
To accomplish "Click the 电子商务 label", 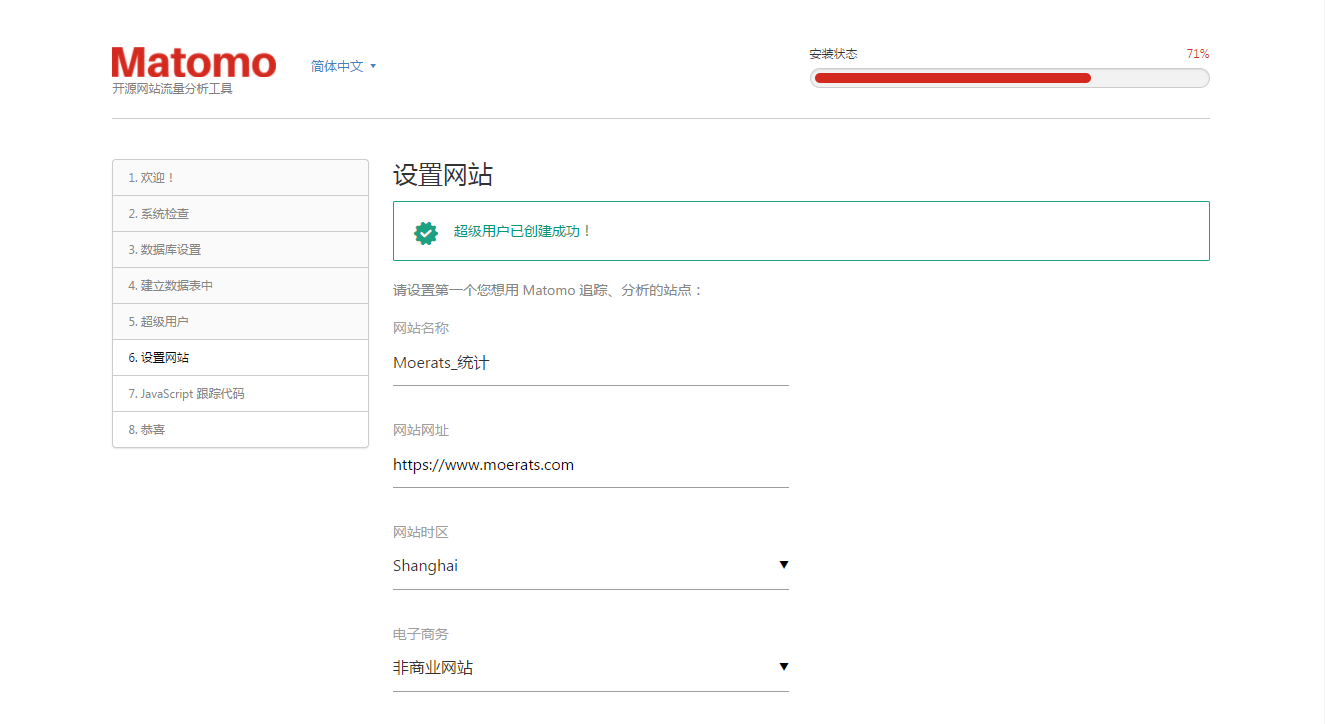I will pyautogui.click(x=421, y=634).
